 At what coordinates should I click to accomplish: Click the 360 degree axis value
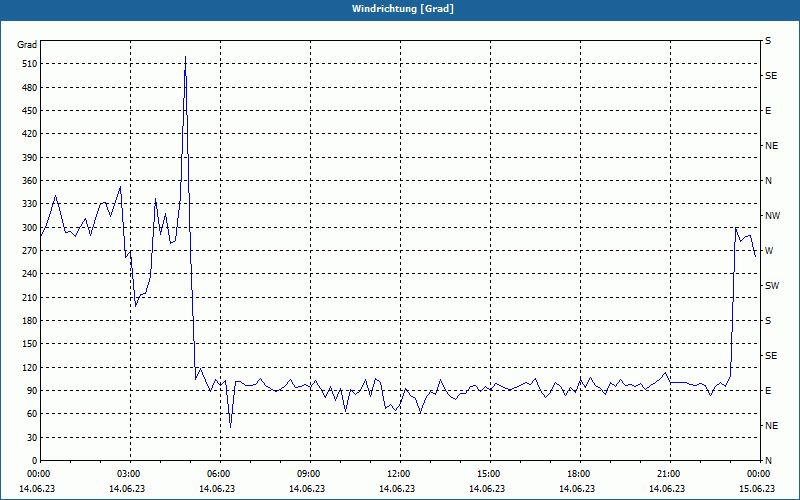30,181
